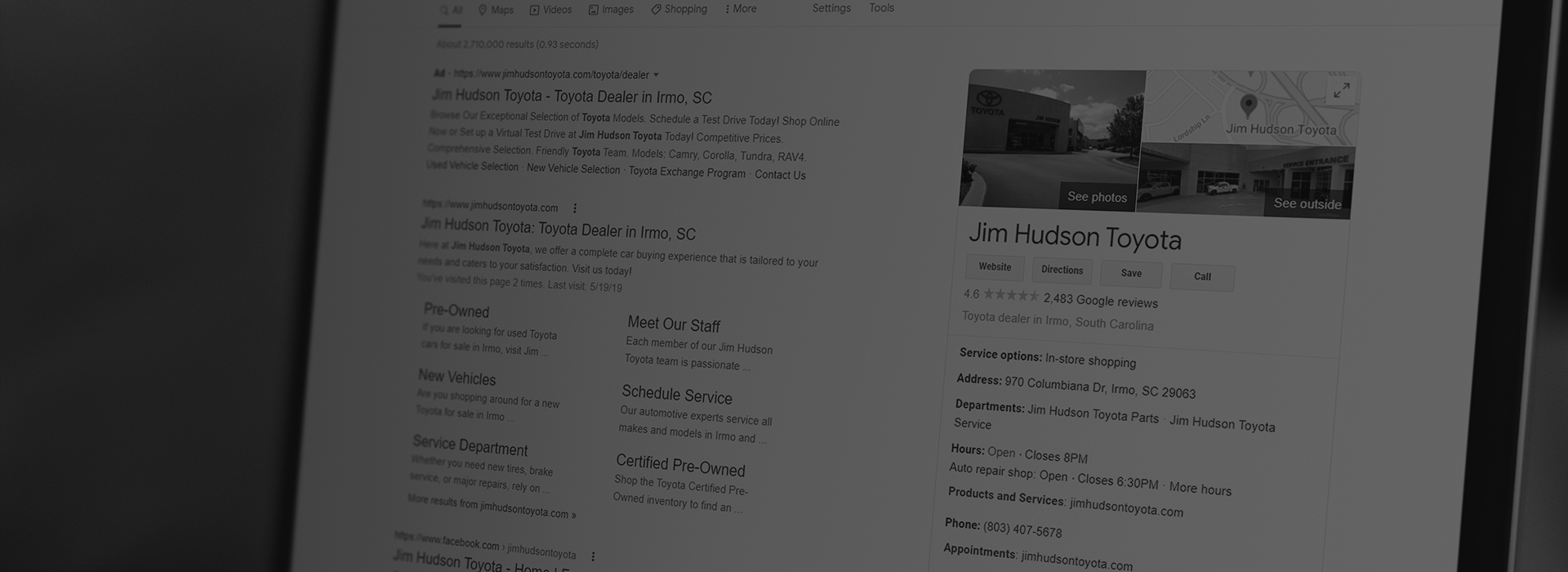The height and width of the screenshot is (572, 1568).
Task: Select the Jim Hudson Toyota map pin
Action: click(1248, 105)
